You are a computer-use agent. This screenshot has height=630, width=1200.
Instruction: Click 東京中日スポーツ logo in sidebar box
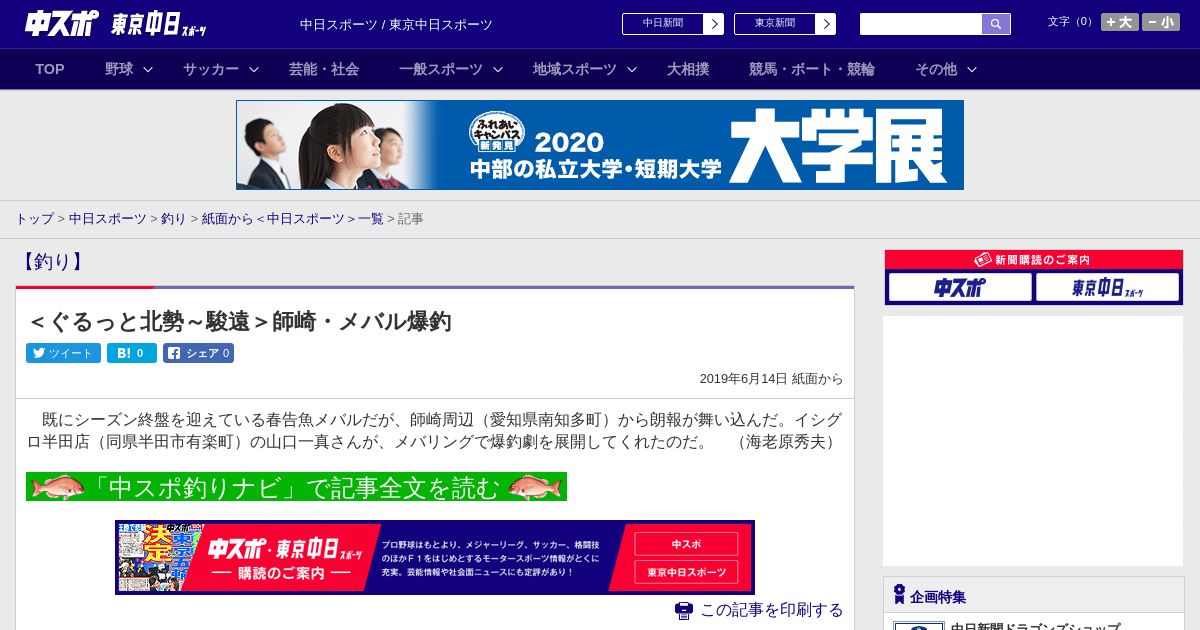click(x=1107, y=288)
